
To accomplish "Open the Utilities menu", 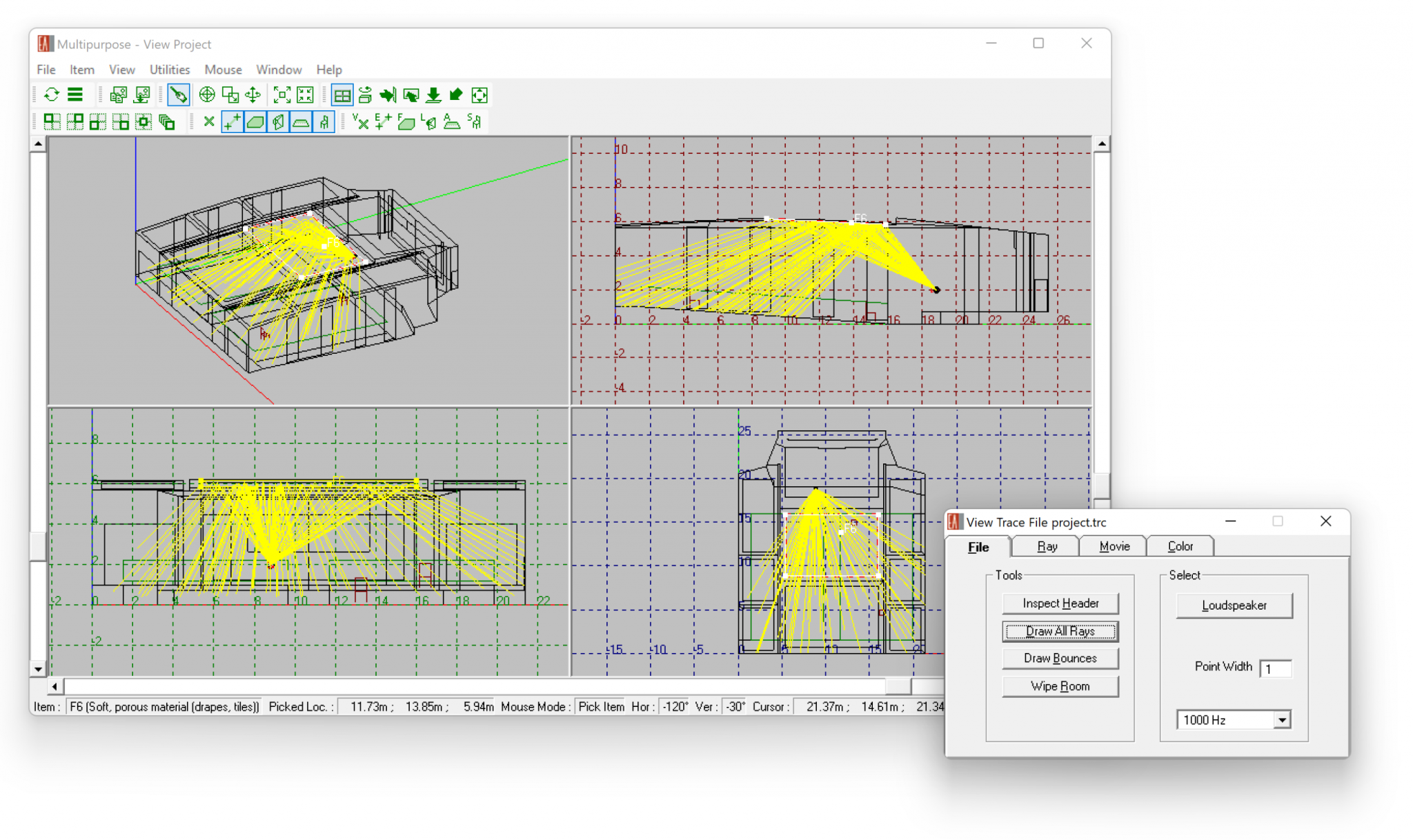I will click(x=169, y=70).
